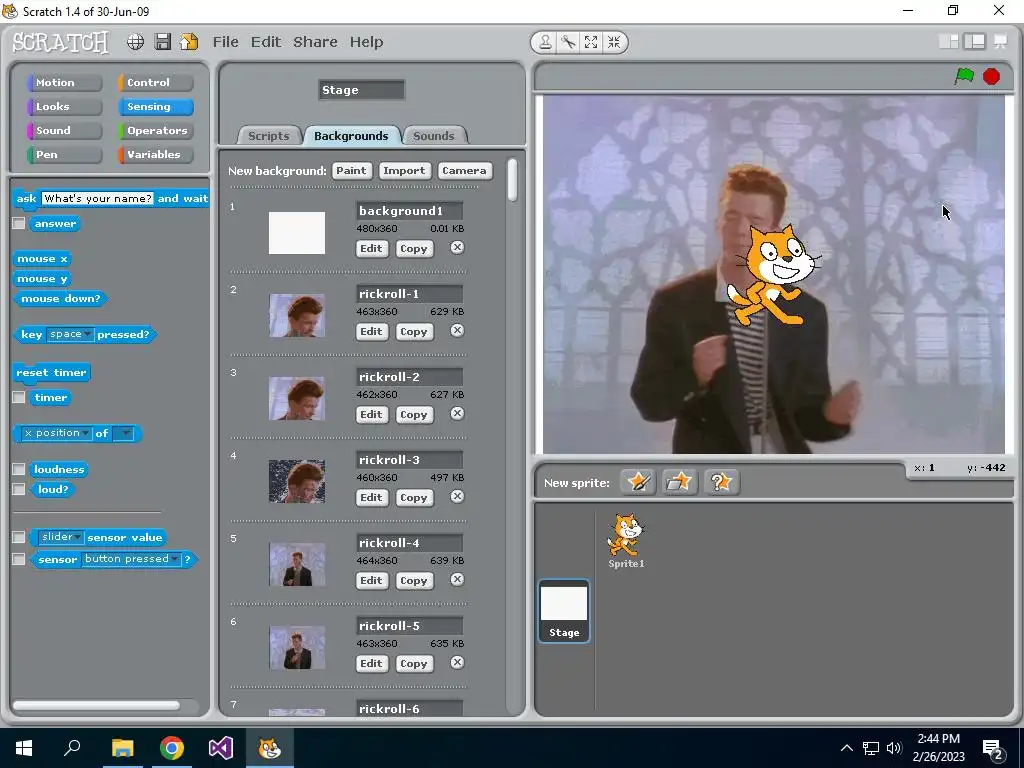
Task: Copy the rickroll-3 background
Action: click(x=413, y=497)
